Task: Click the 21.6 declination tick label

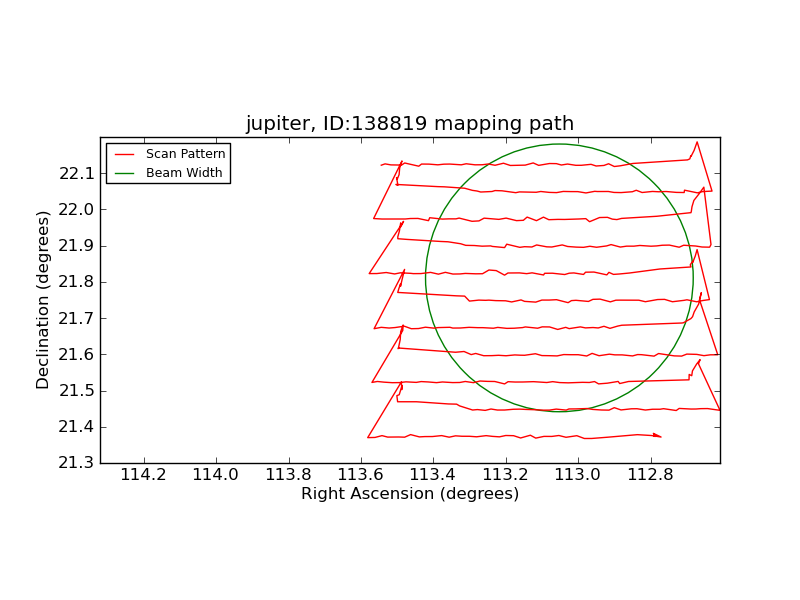Action: point(77,355)
